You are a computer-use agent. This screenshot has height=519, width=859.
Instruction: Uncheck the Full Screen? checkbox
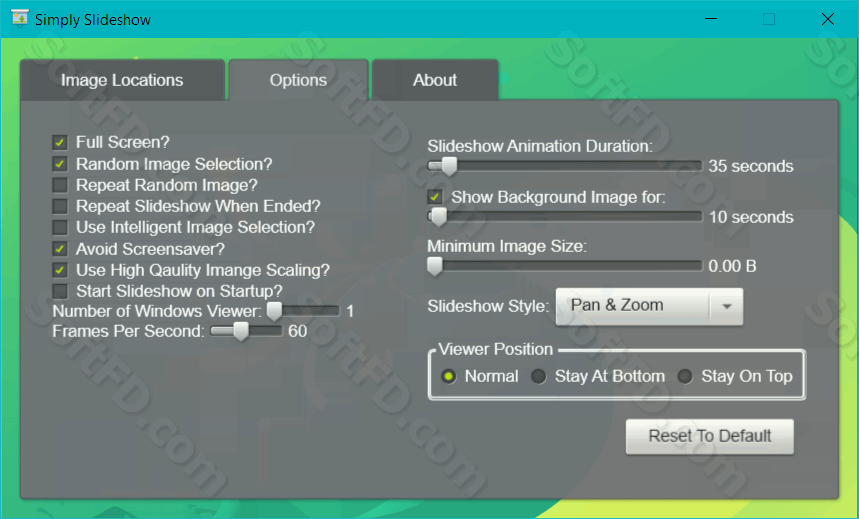[60, 142]
